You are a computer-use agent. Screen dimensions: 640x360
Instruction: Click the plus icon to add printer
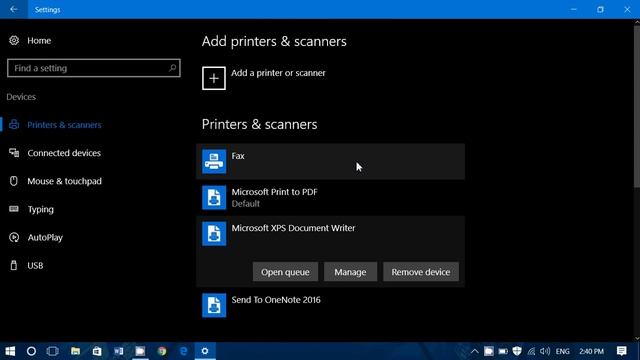213,78
